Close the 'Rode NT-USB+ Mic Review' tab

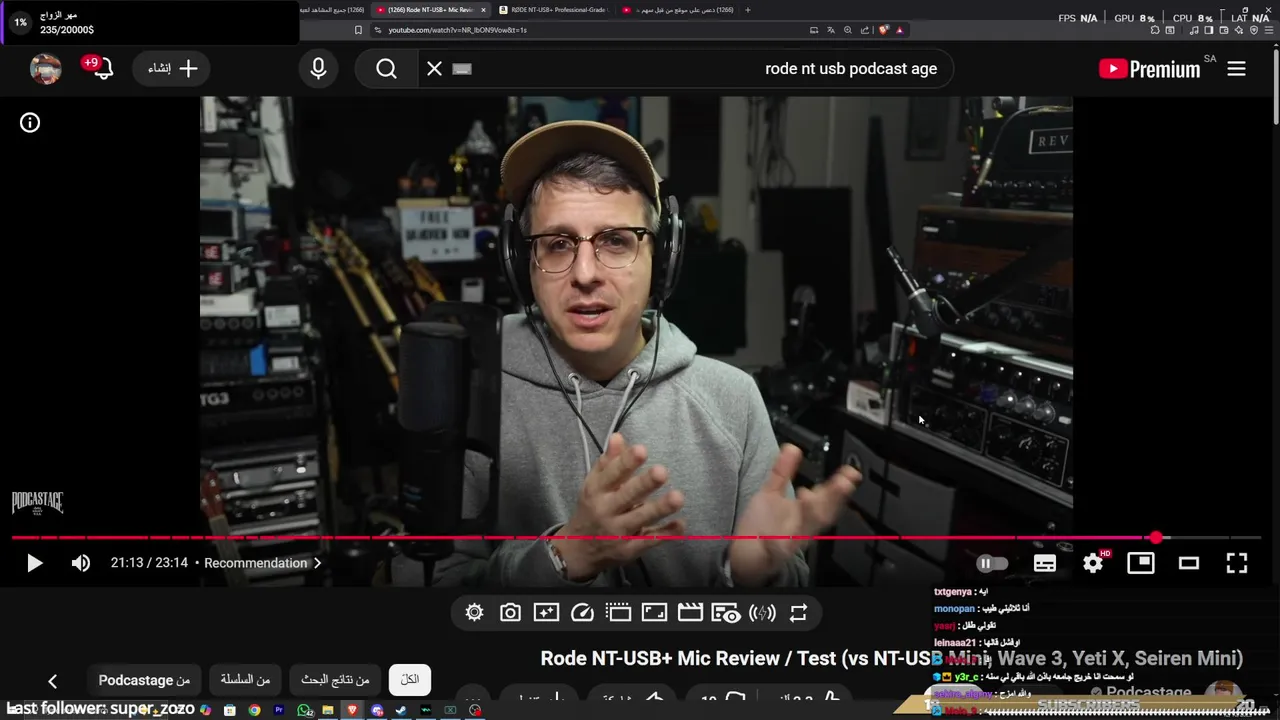(483, 10)
